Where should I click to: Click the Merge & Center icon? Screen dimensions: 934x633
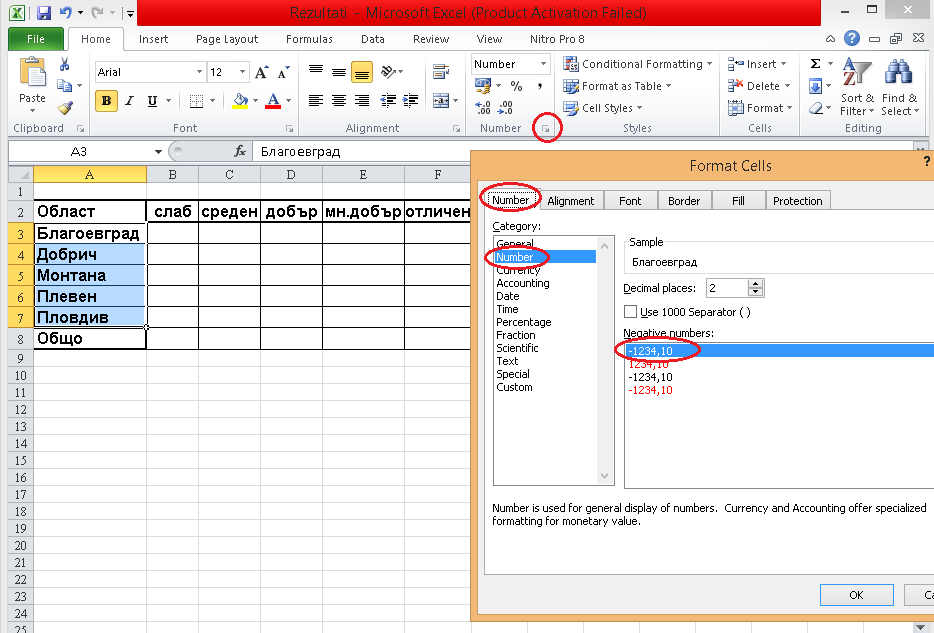[439, 101]
